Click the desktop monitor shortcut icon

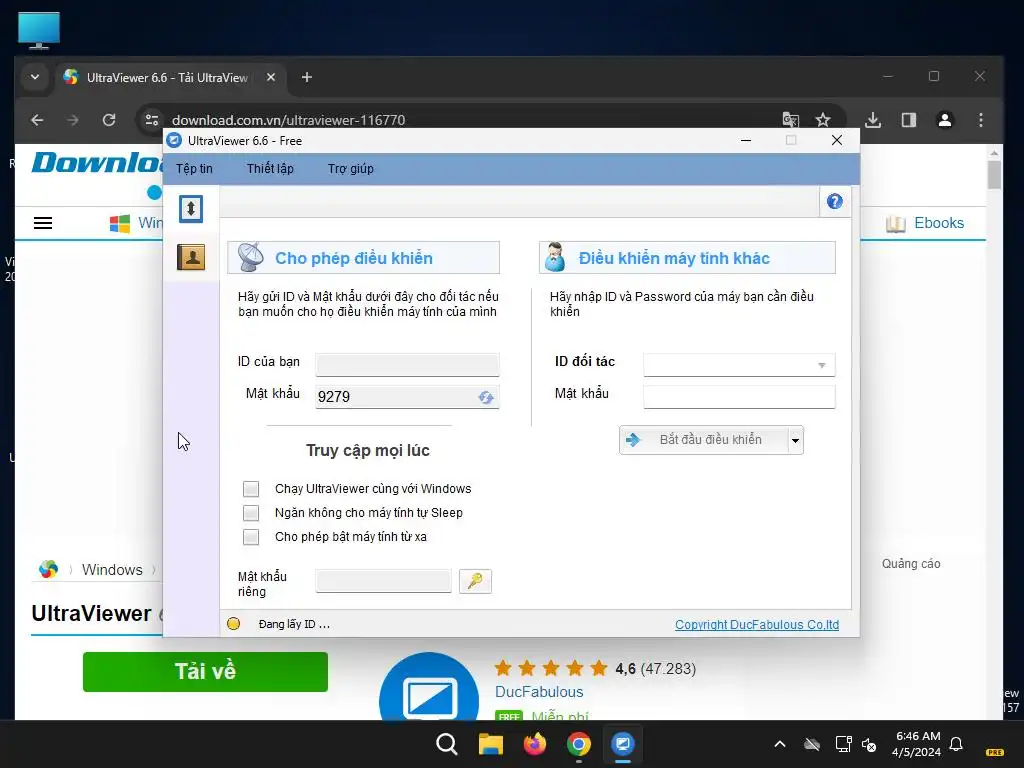(x=39, y=30)
